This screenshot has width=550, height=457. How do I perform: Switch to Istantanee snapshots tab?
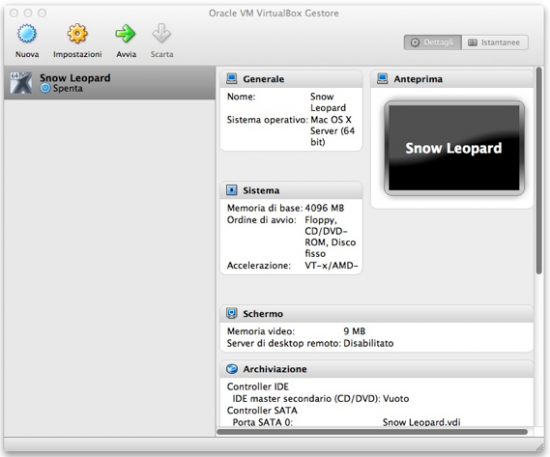[495, 42]
